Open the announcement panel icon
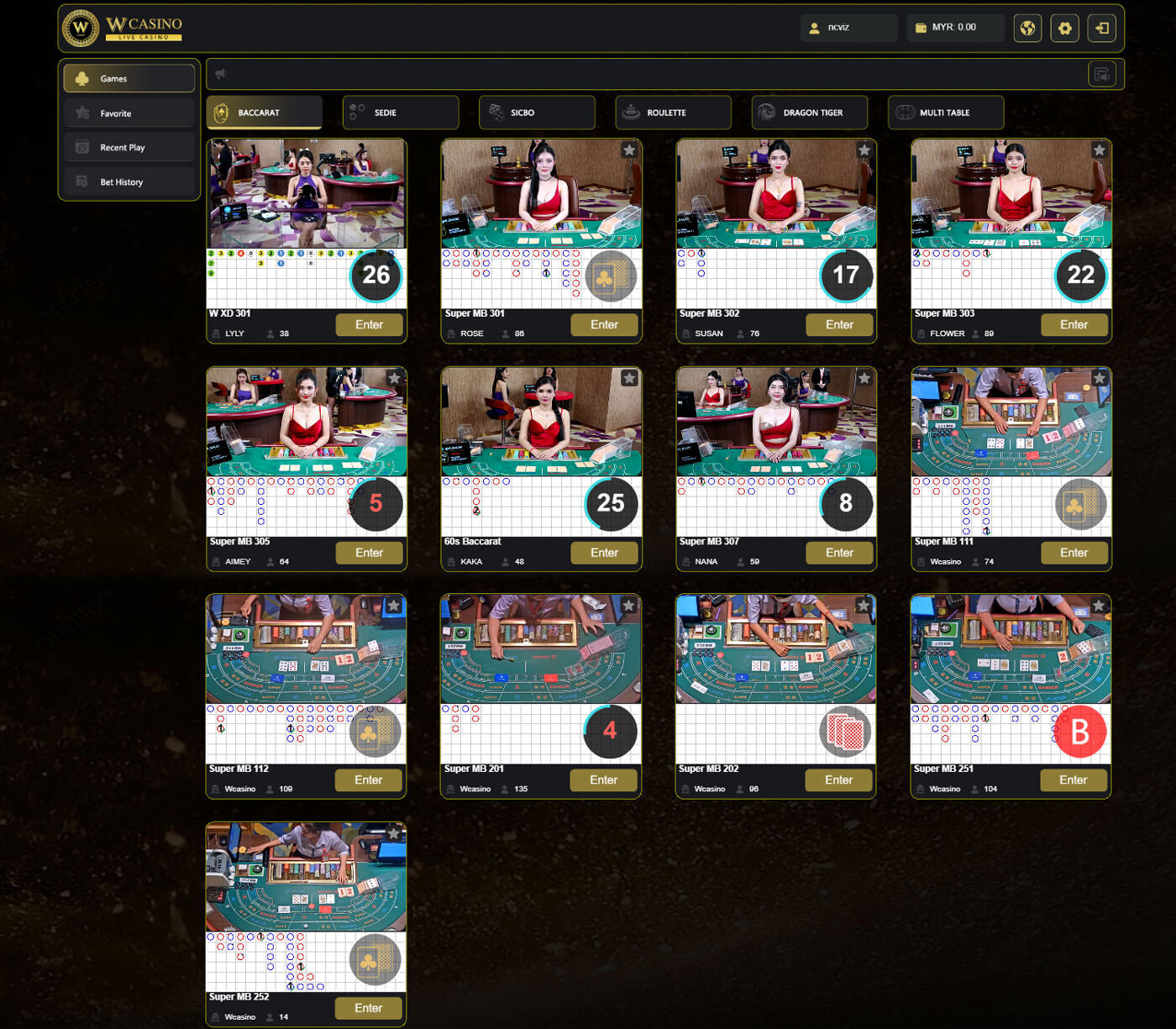 pos(1101,74)
